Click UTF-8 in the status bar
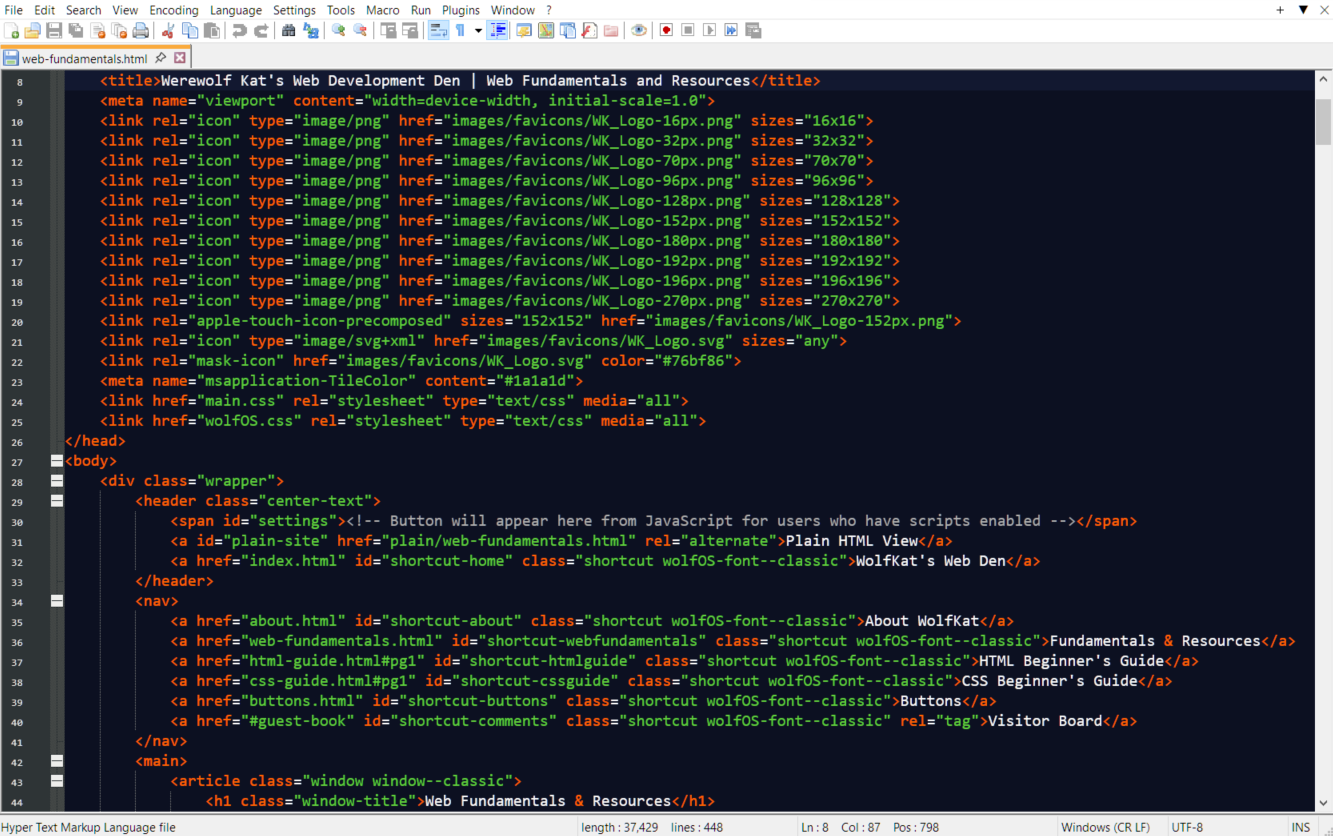This screenshot has width=1333, height=836. point(1186,827)
